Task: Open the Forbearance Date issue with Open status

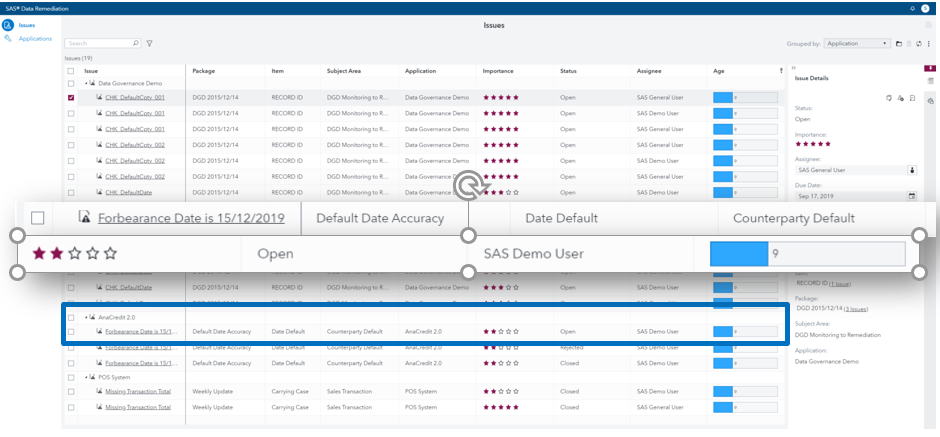Action: coord(141,331)
